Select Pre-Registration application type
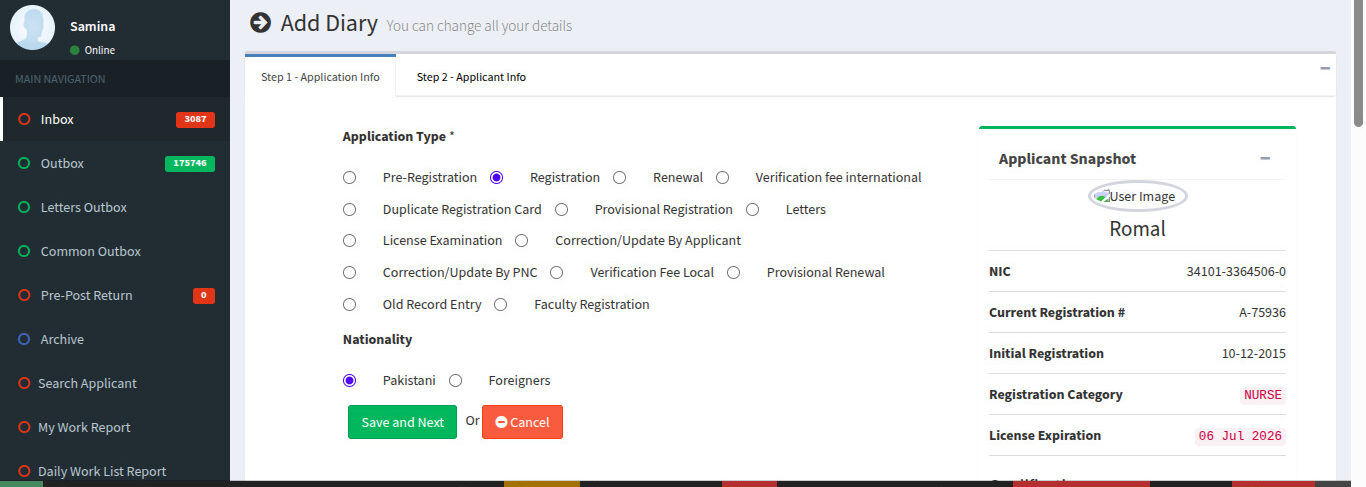This screenshot has height=487, width=1366. tap(349, 177)
